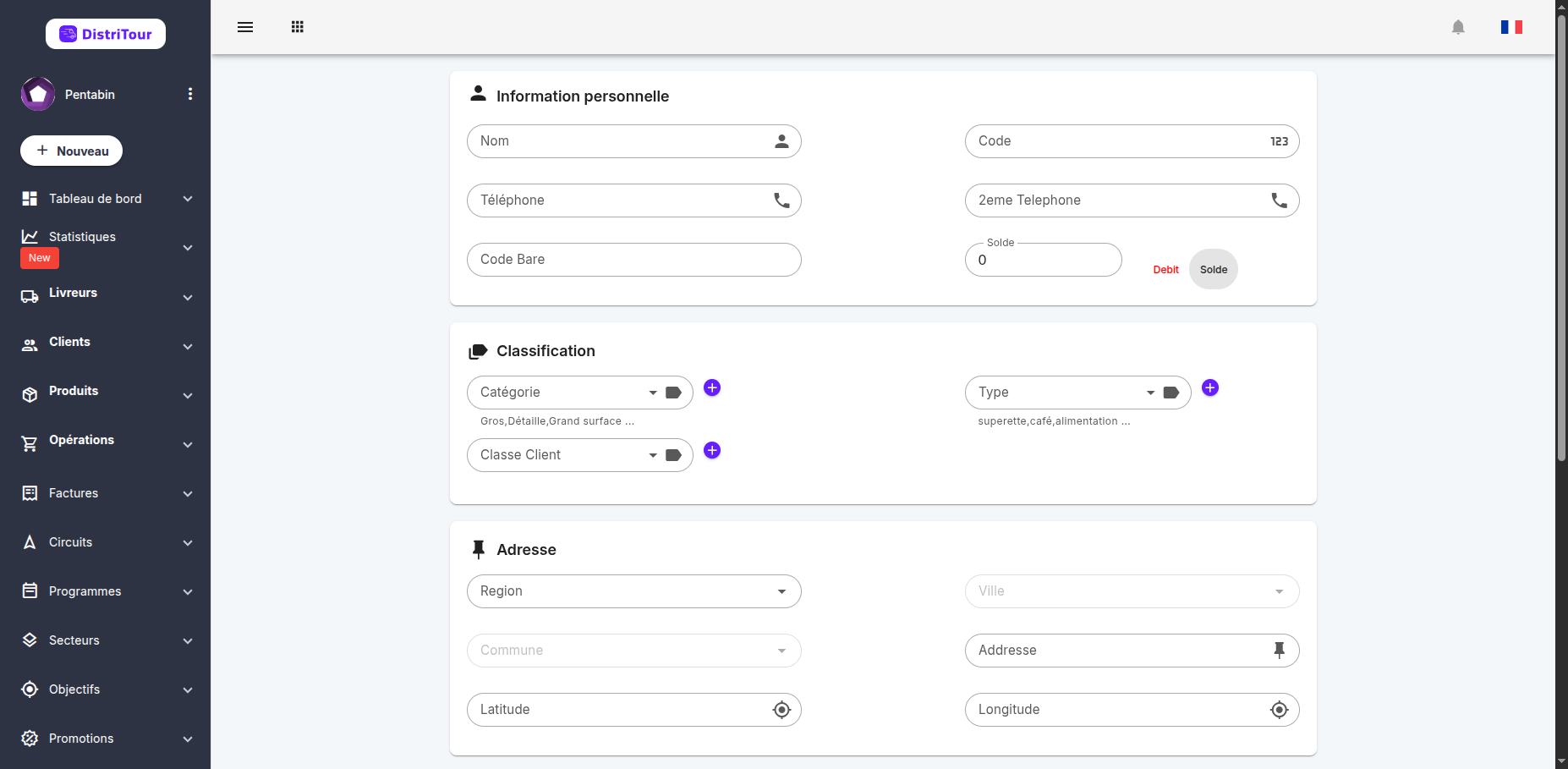Open the Classe Client dropdown
The image size is (1568, 769).
click(580, 455)
